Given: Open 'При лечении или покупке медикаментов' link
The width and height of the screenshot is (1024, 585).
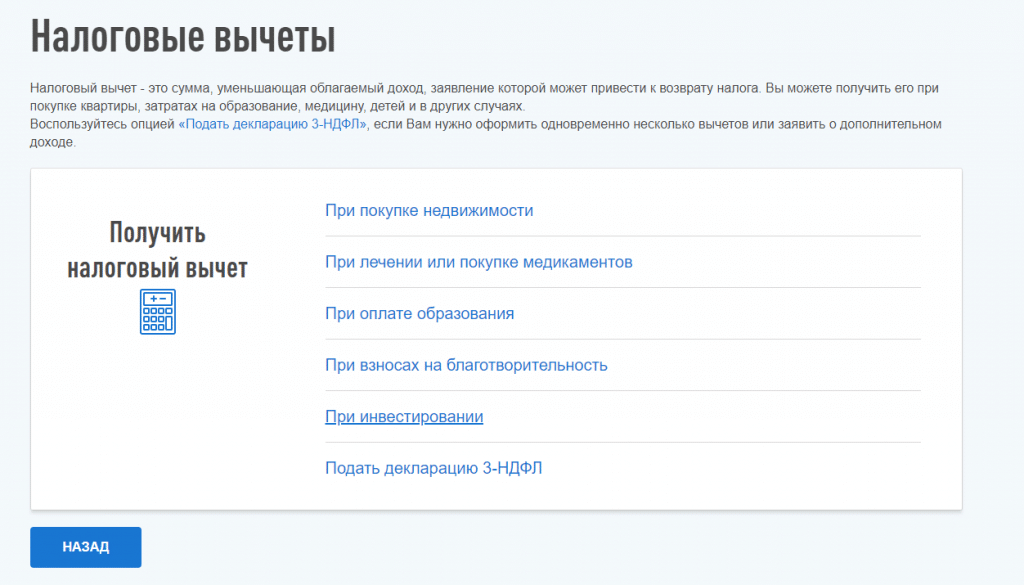Looking at the screenshot, I should click(x=479, y=262).
